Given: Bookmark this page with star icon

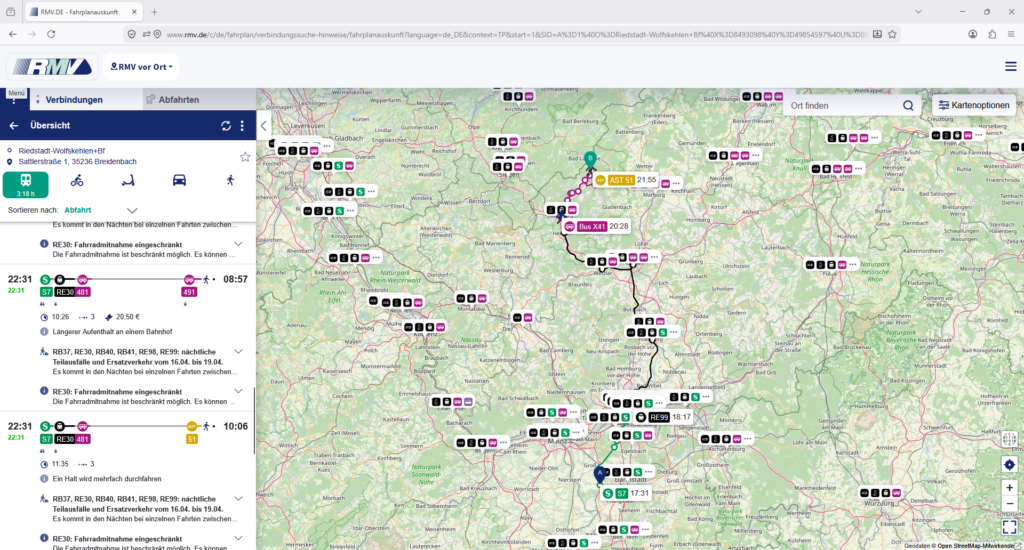Looking at the screenshot, I should pos(892,34).
